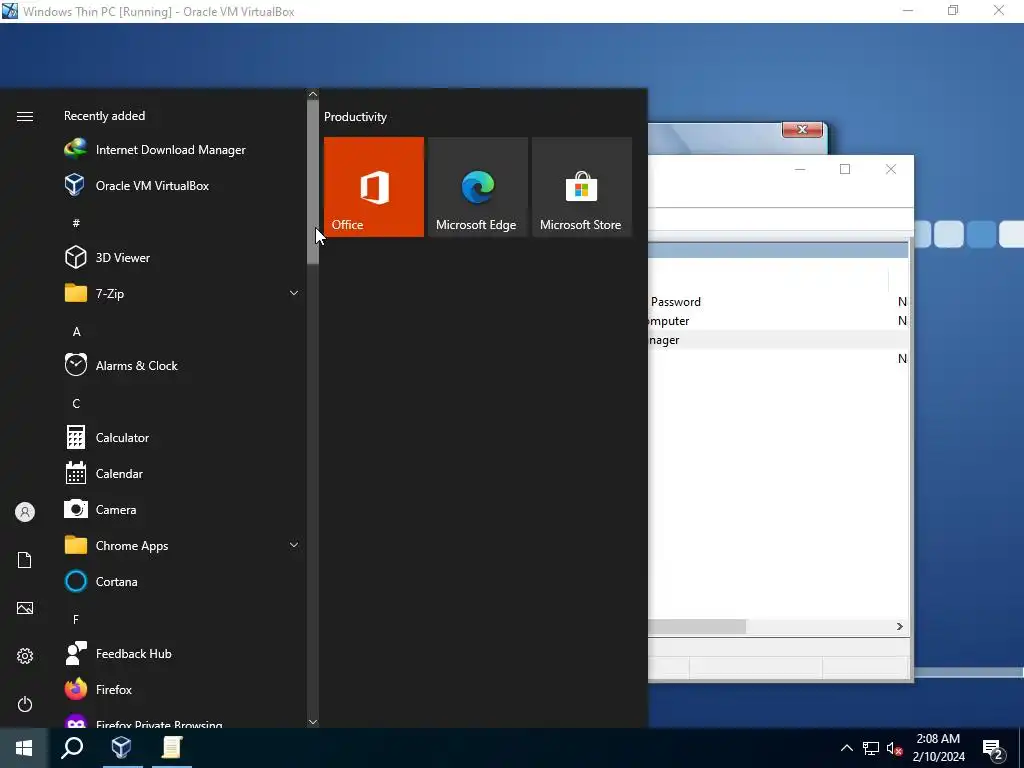Open Documents from Start sidebar
Viewport: 1024px width, 768px height.
point(25,560)
